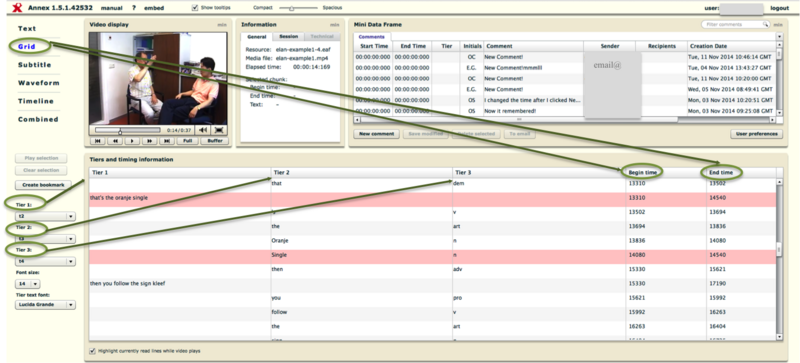
Task: Mute the video with the speaker icon
Action: click(x=203, y=130)
